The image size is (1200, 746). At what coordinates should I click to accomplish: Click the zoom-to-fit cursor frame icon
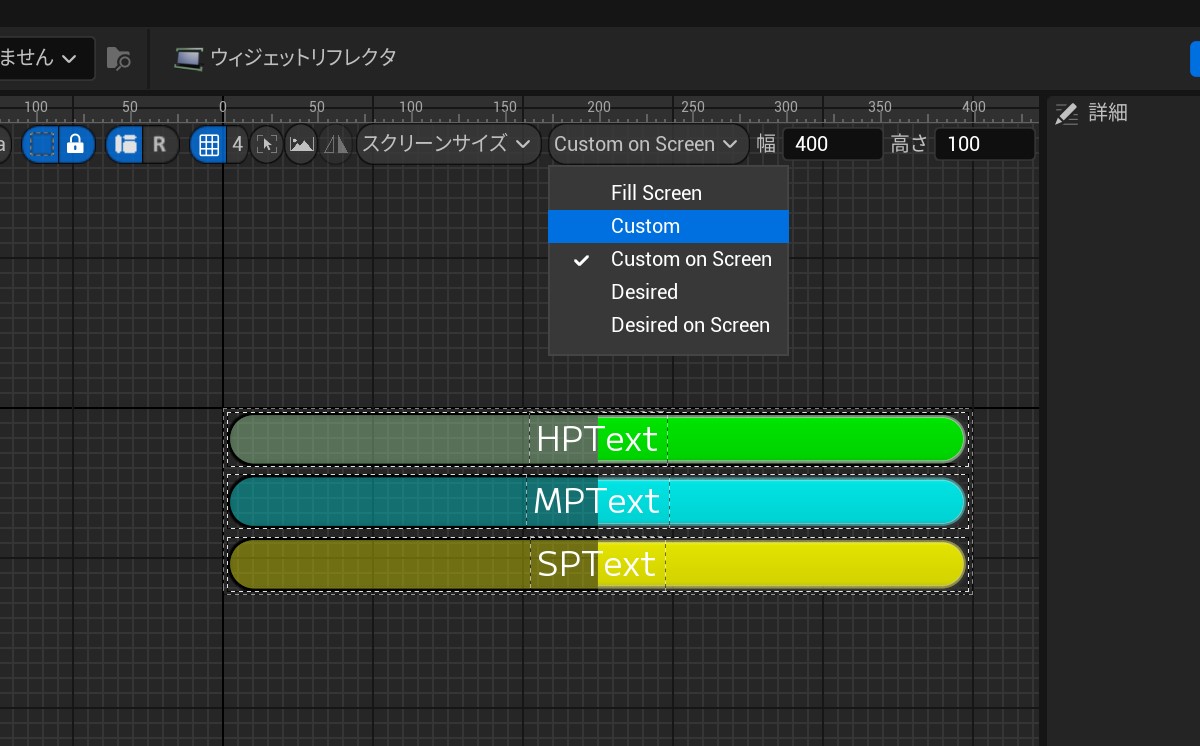tap(266, 144)
